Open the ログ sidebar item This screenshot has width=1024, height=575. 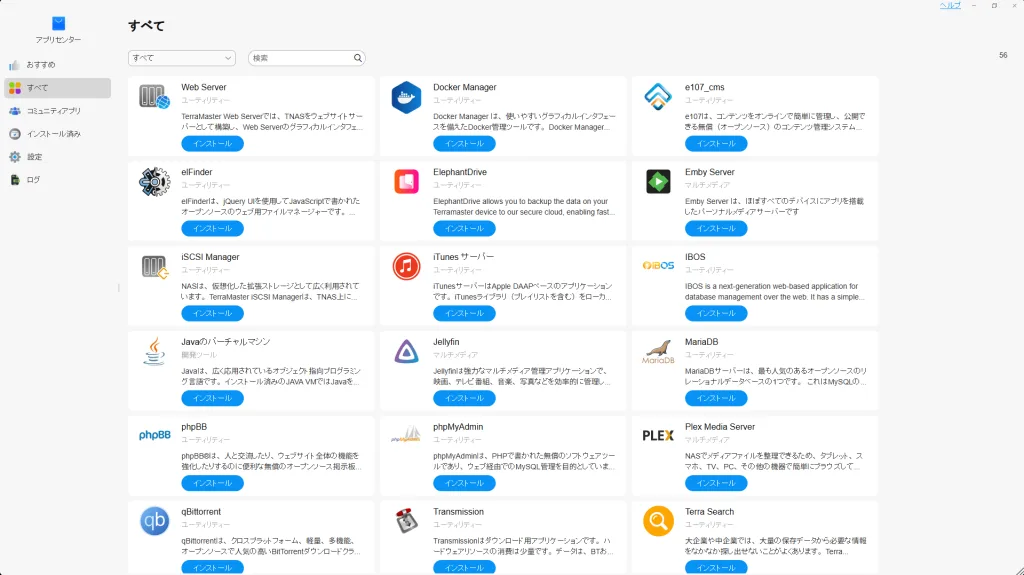57,180
